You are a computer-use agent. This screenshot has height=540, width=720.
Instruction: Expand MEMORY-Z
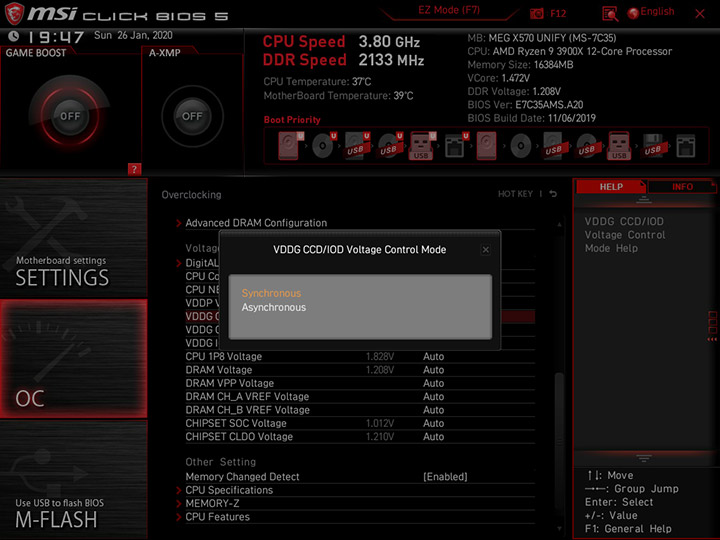point(212,503)
